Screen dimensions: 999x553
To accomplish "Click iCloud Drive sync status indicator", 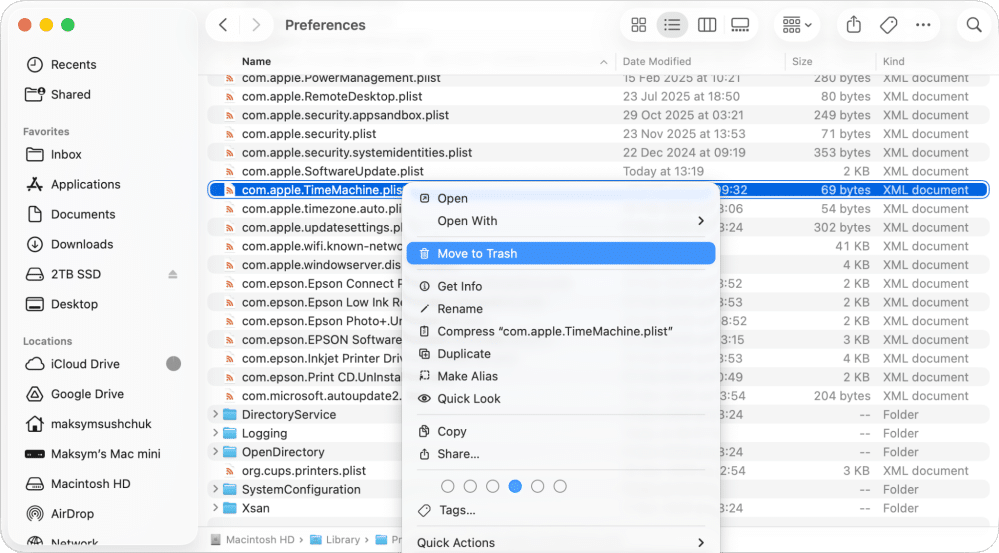I will coord(173,364).
